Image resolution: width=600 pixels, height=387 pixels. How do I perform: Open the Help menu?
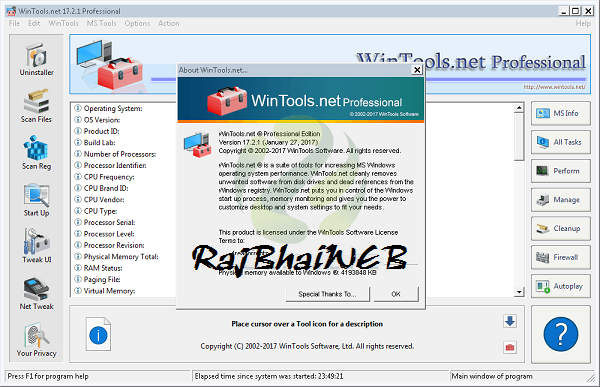pyautogui.click(x=583, y=23)
